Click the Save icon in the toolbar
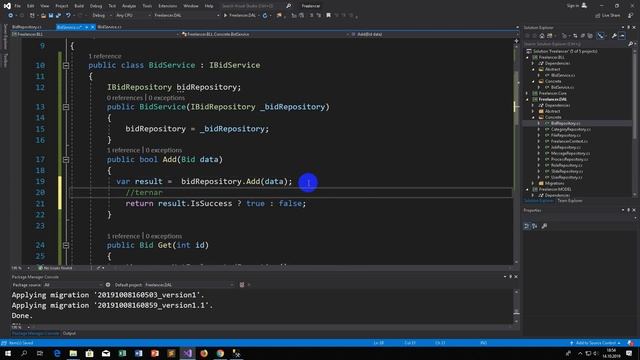The height and width of the screenshot is (360, 640). [x=51, y=16]
